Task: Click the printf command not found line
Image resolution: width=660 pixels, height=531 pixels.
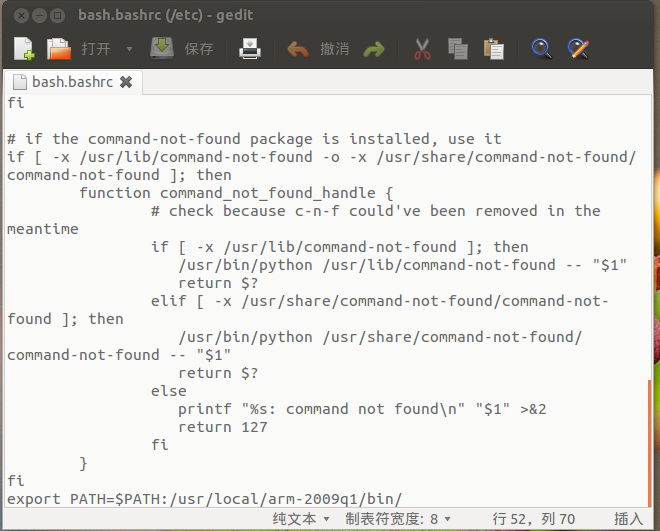Action: pos(362,409)
